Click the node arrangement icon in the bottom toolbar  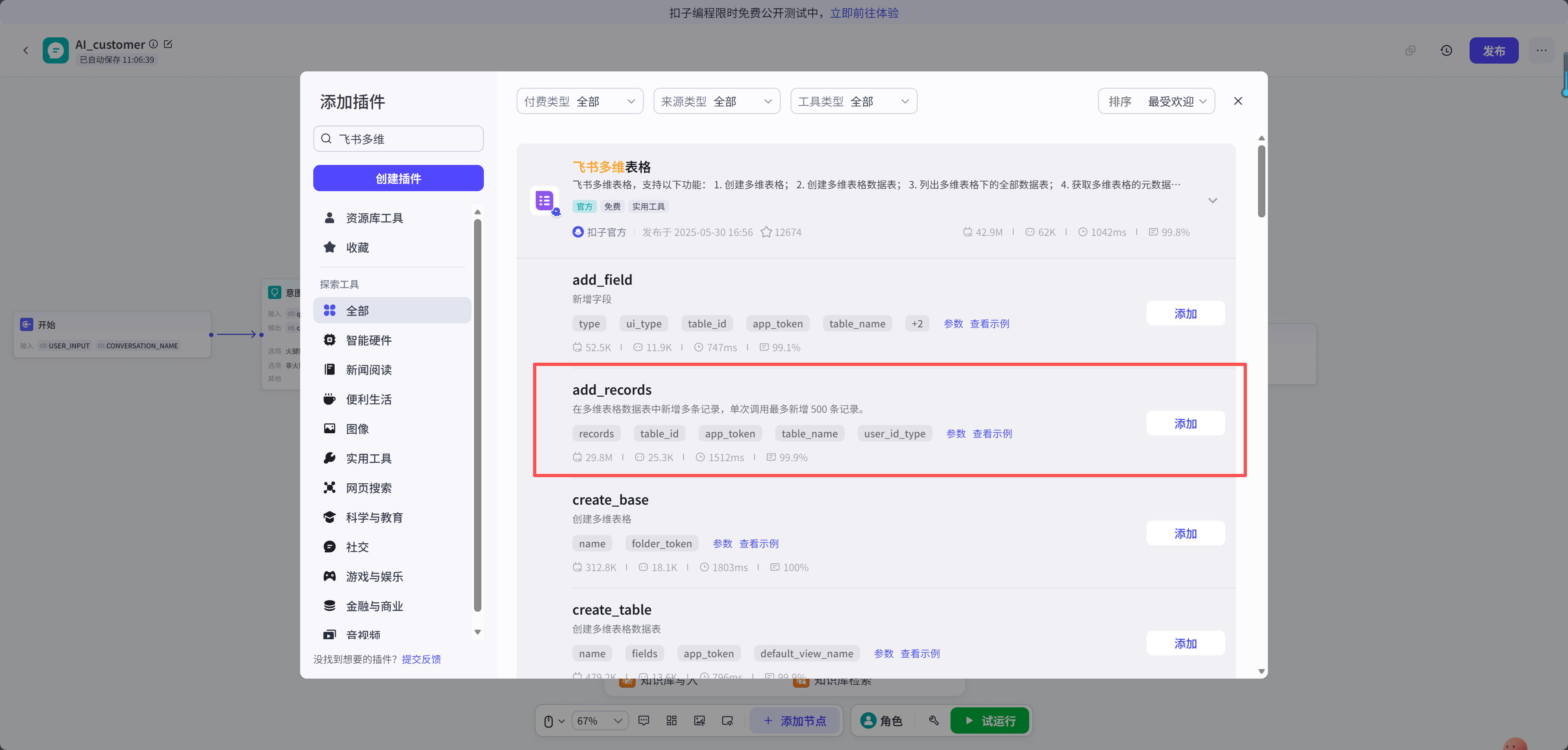(671, 720)
